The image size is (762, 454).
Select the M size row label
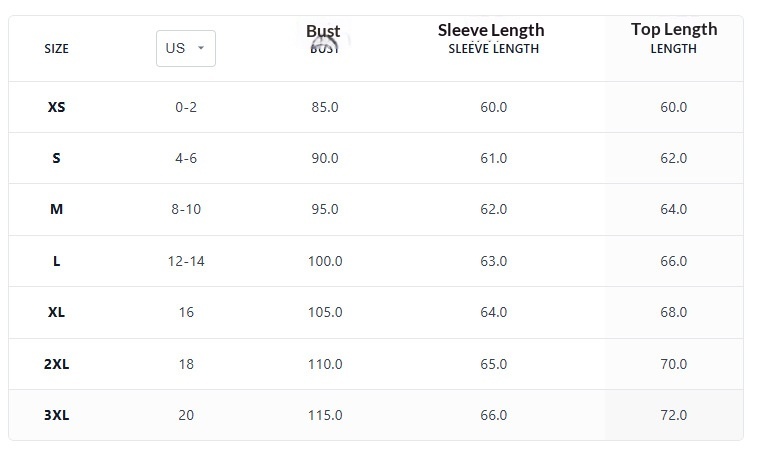(x=56, y=209)
